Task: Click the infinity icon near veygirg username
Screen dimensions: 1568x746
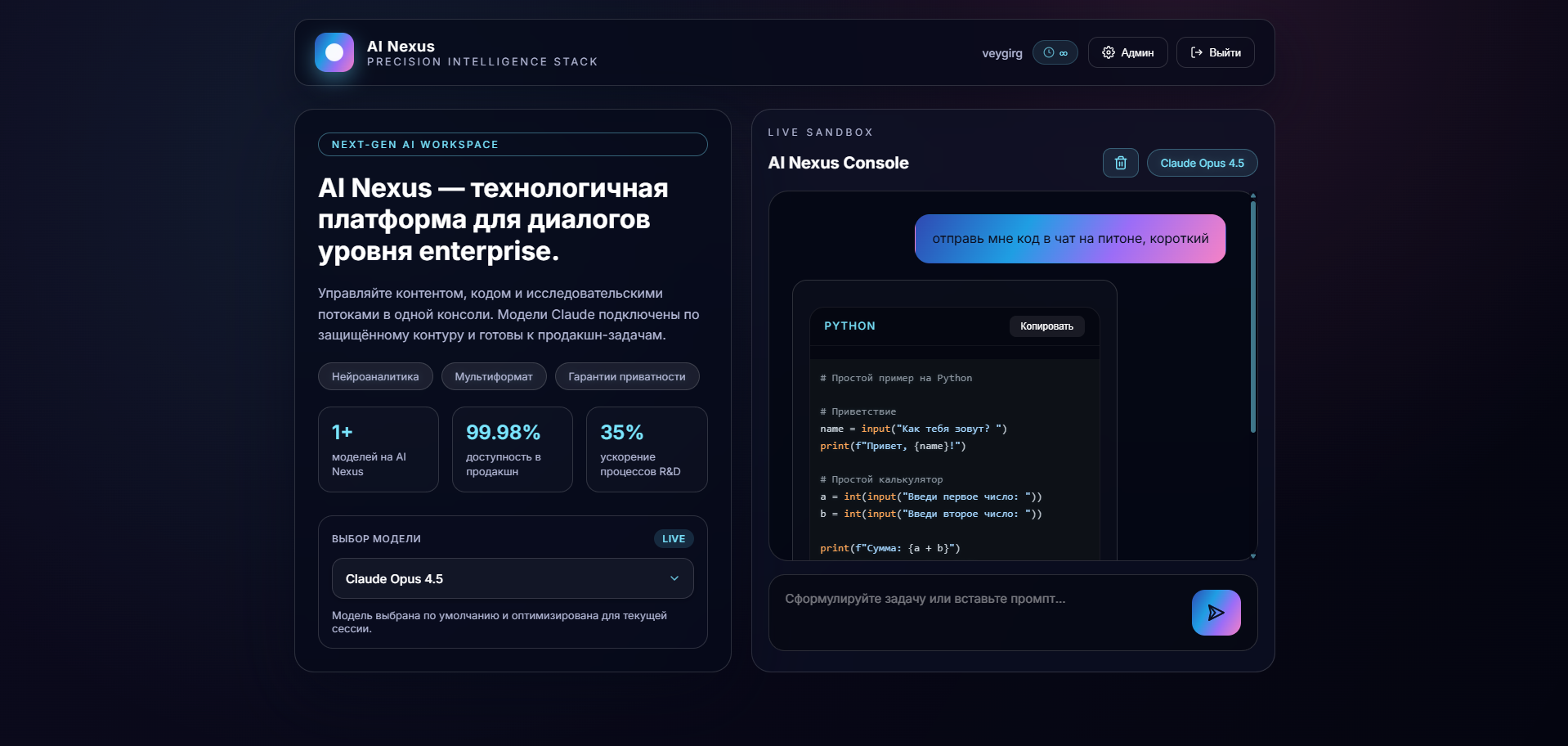Action: 1062,52
